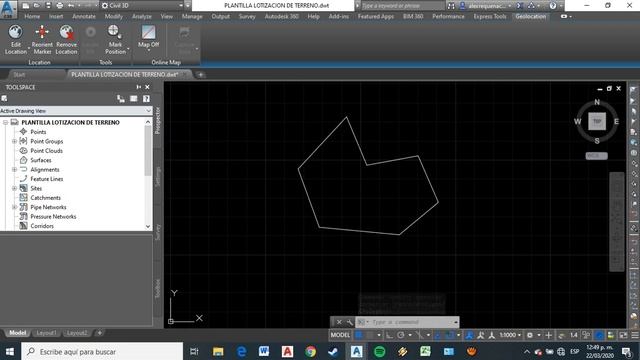Open Google Chrome from the Windows taskbar

tap(311, 351)
